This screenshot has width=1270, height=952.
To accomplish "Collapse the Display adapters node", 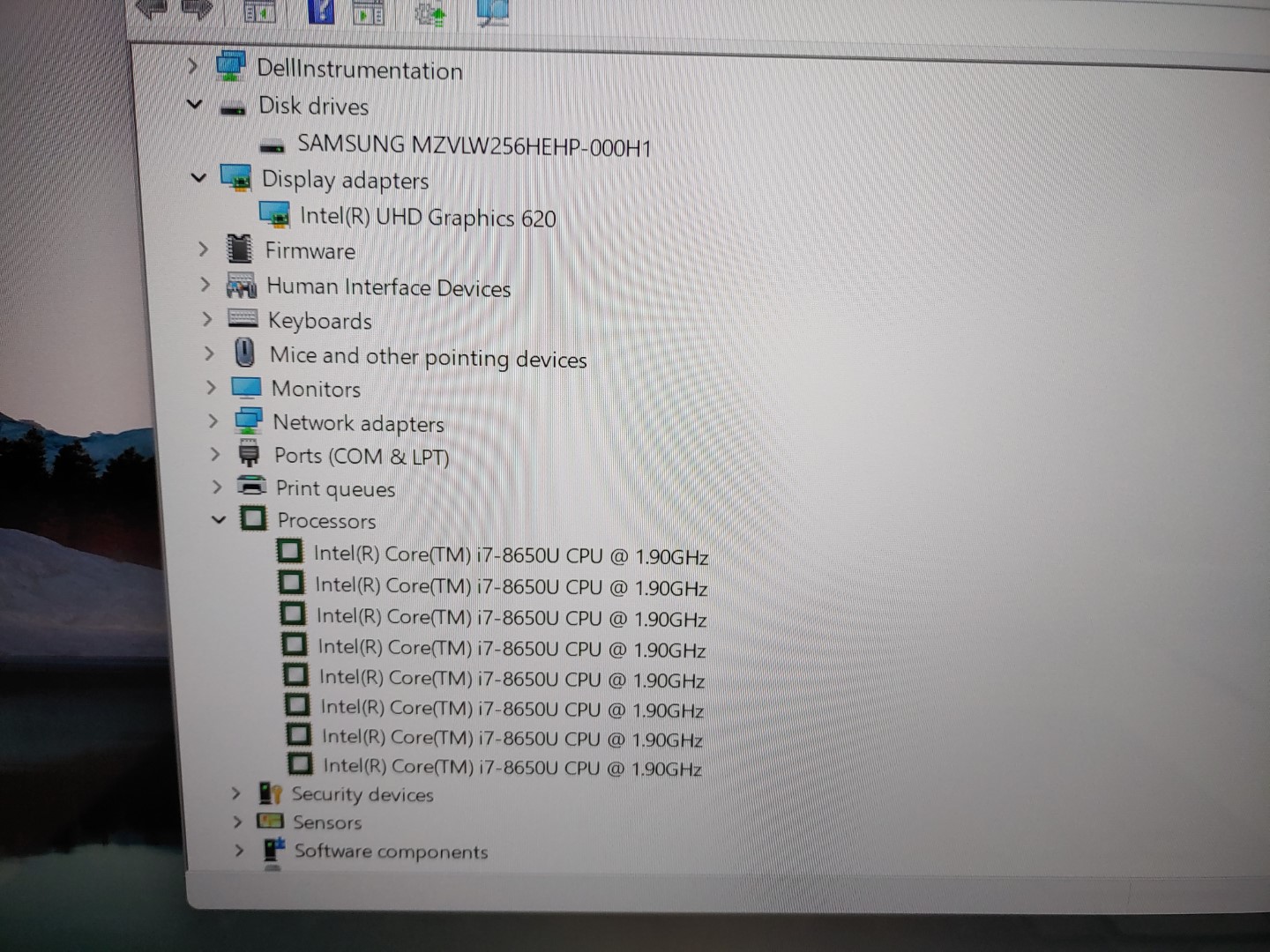I will [198, 177].
